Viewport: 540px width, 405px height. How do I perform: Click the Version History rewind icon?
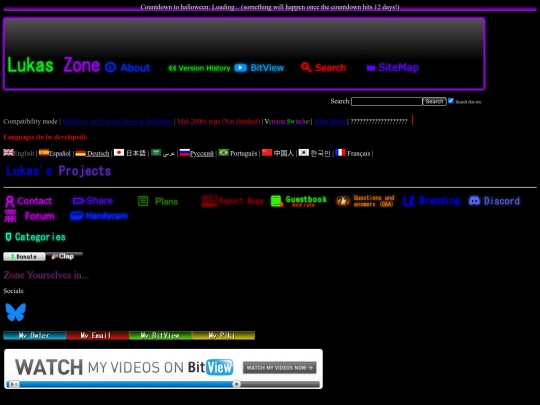point(172,68)
